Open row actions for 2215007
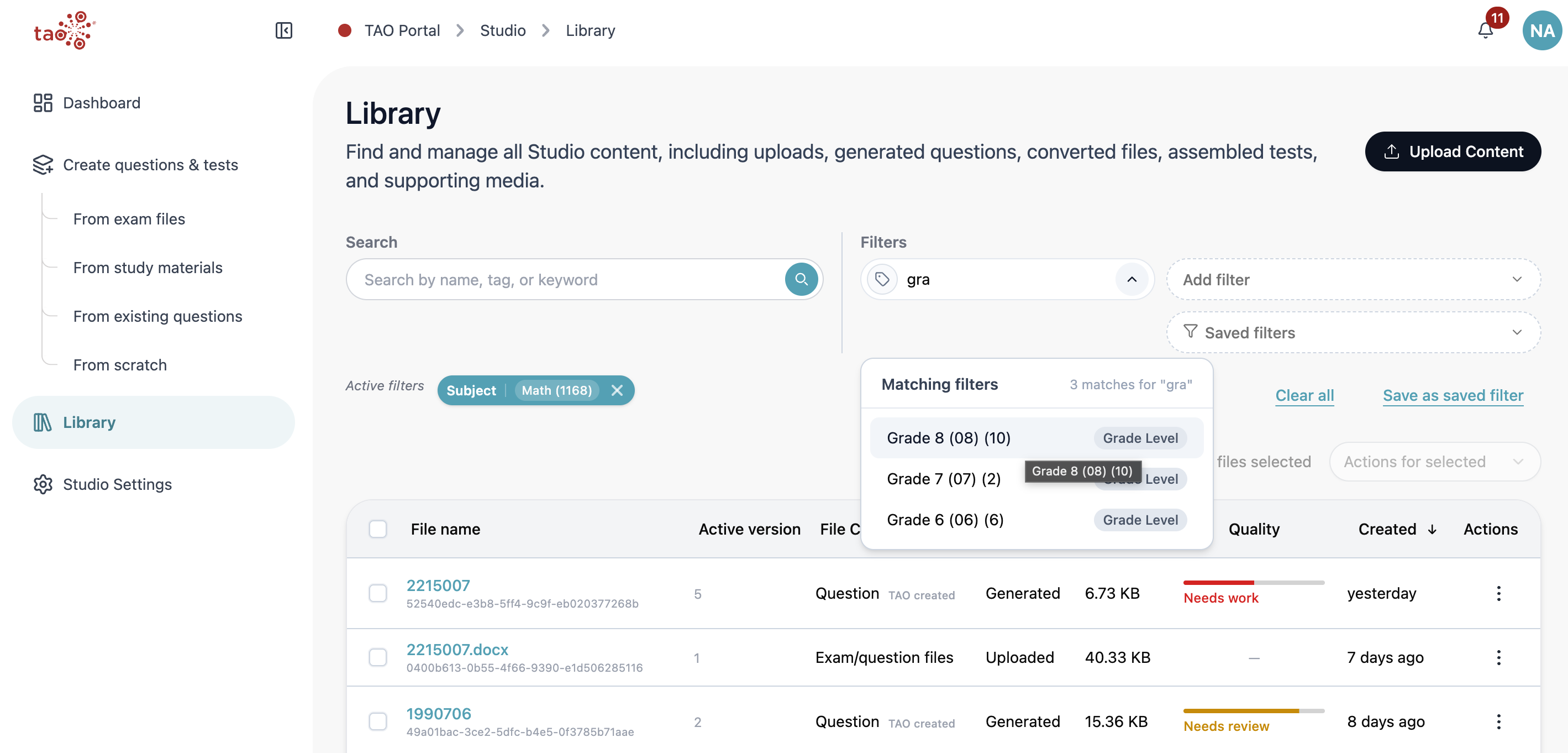Viewport: 1568px width, 753px height. 1498,593
